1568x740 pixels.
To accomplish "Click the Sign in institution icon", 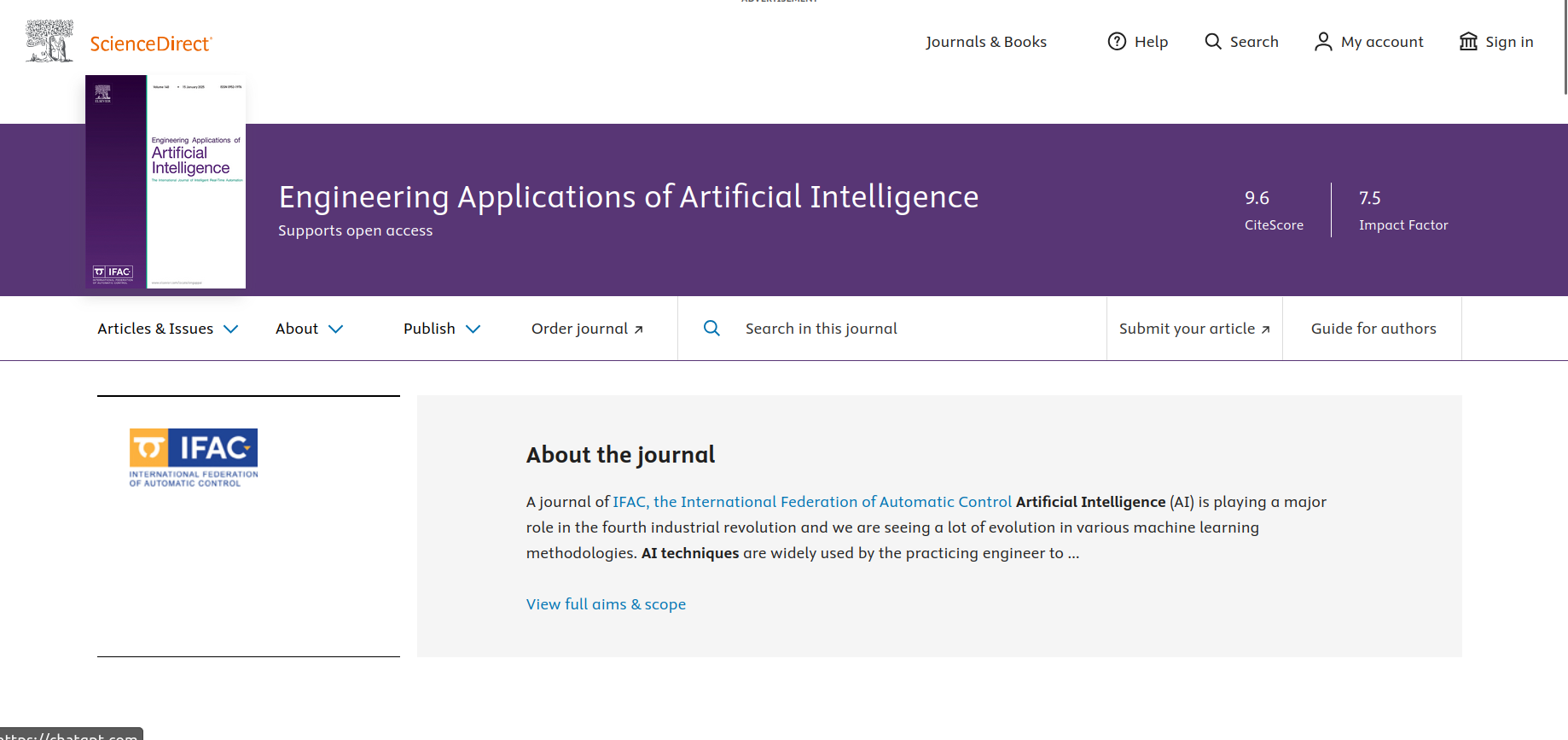I will (x=1468, y=41).
